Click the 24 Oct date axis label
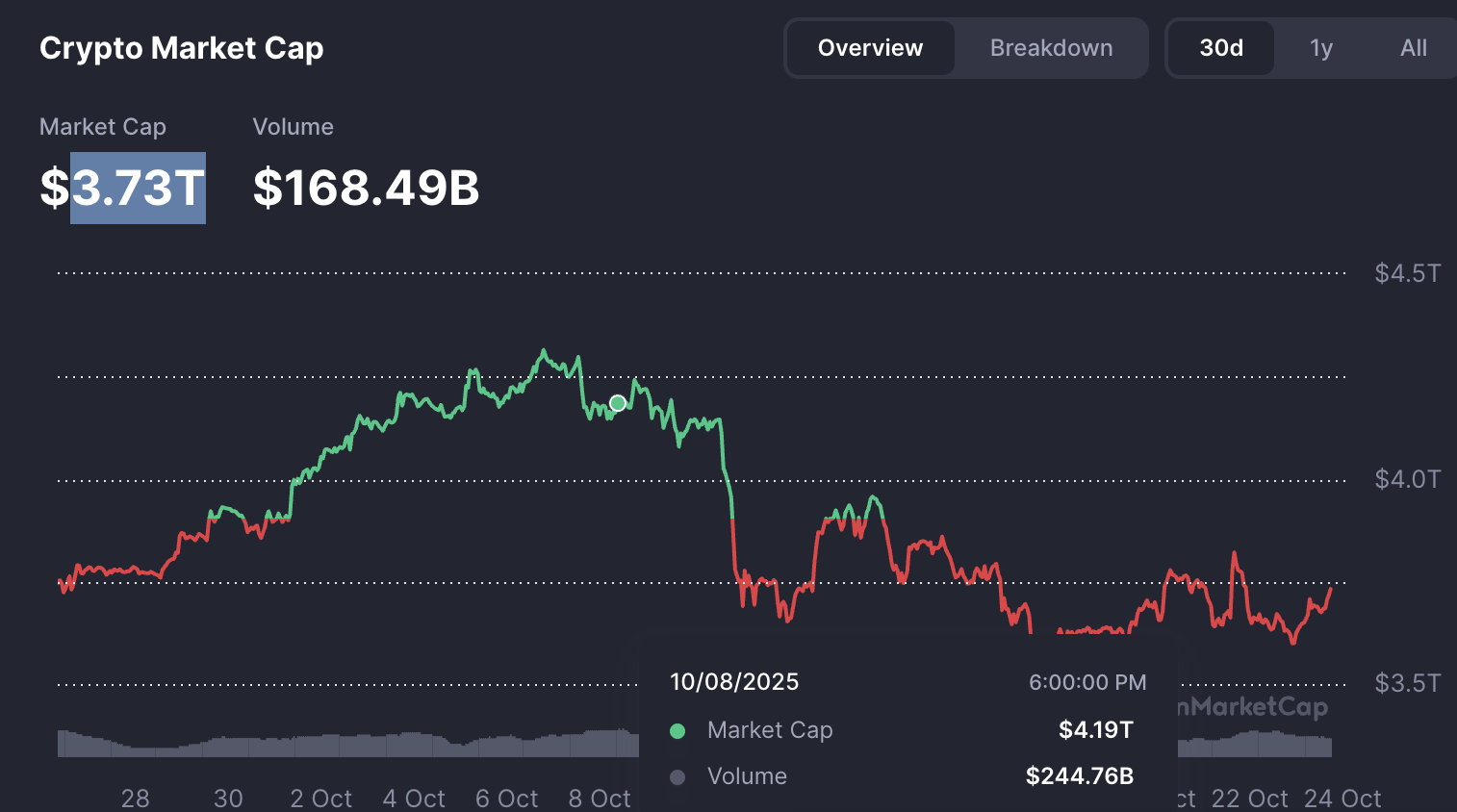 pos(1342,799)
